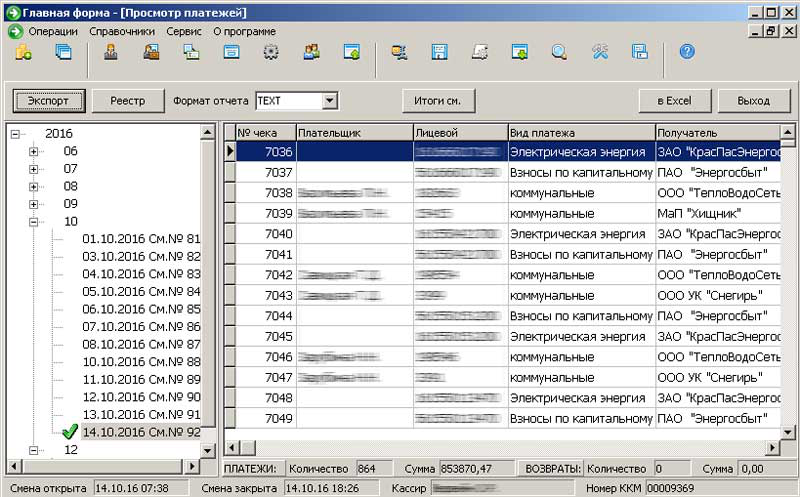
Task: Select shift 01.10.2016 См.№ 81
Action: [141, 239]
